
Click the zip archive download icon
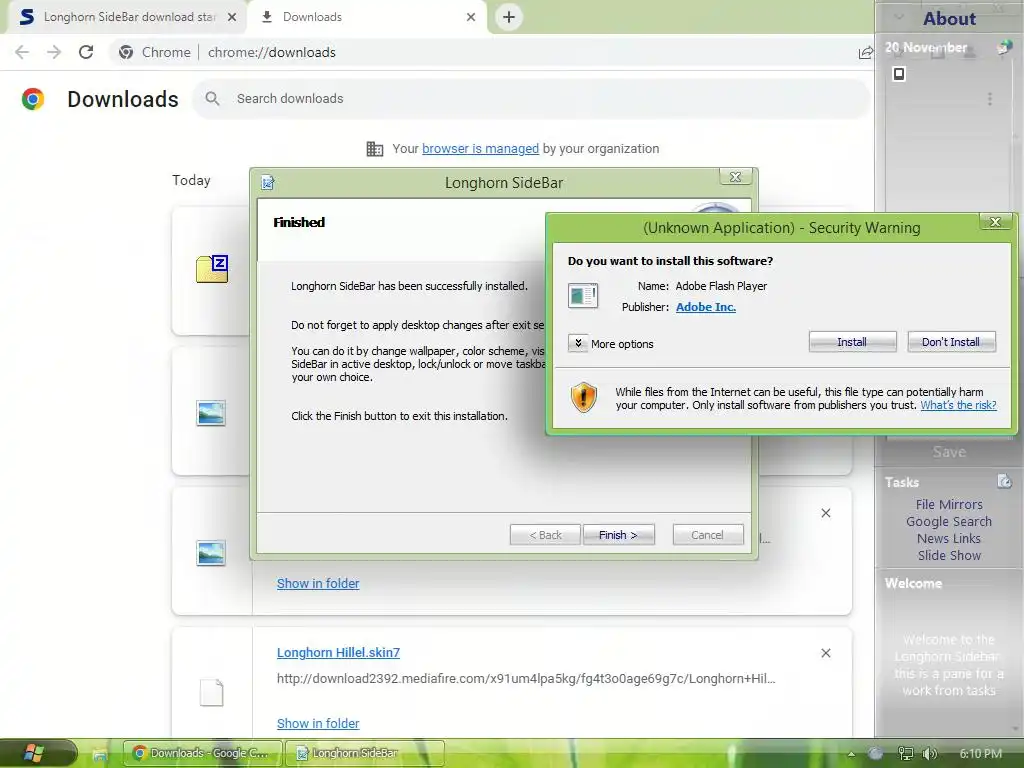[x=212, y=268]
